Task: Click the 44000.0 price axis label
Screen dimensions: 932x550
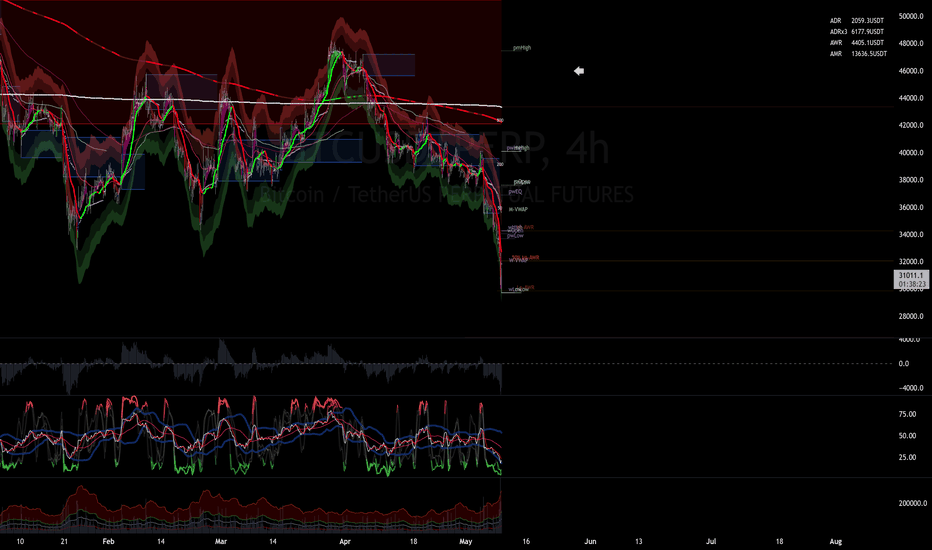Action: (911, 98)
